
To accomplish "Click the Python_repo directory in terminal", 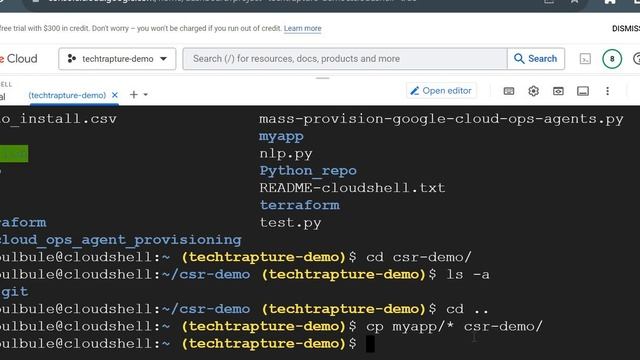I will coord(308,171).
